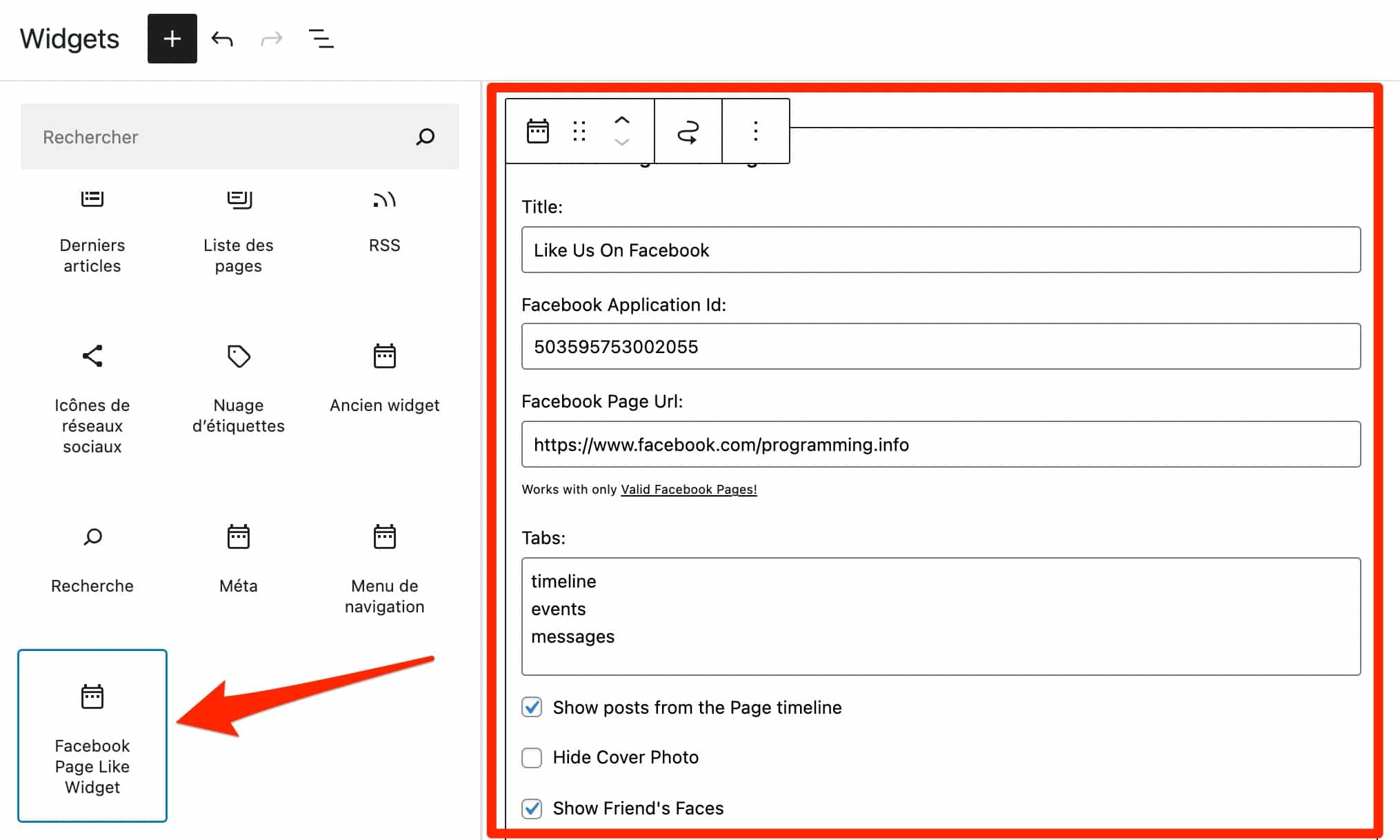Click the drag handle dots in block toolbar
The width and height of the screenshot is (1400, 840).
(x=579, y=131)
